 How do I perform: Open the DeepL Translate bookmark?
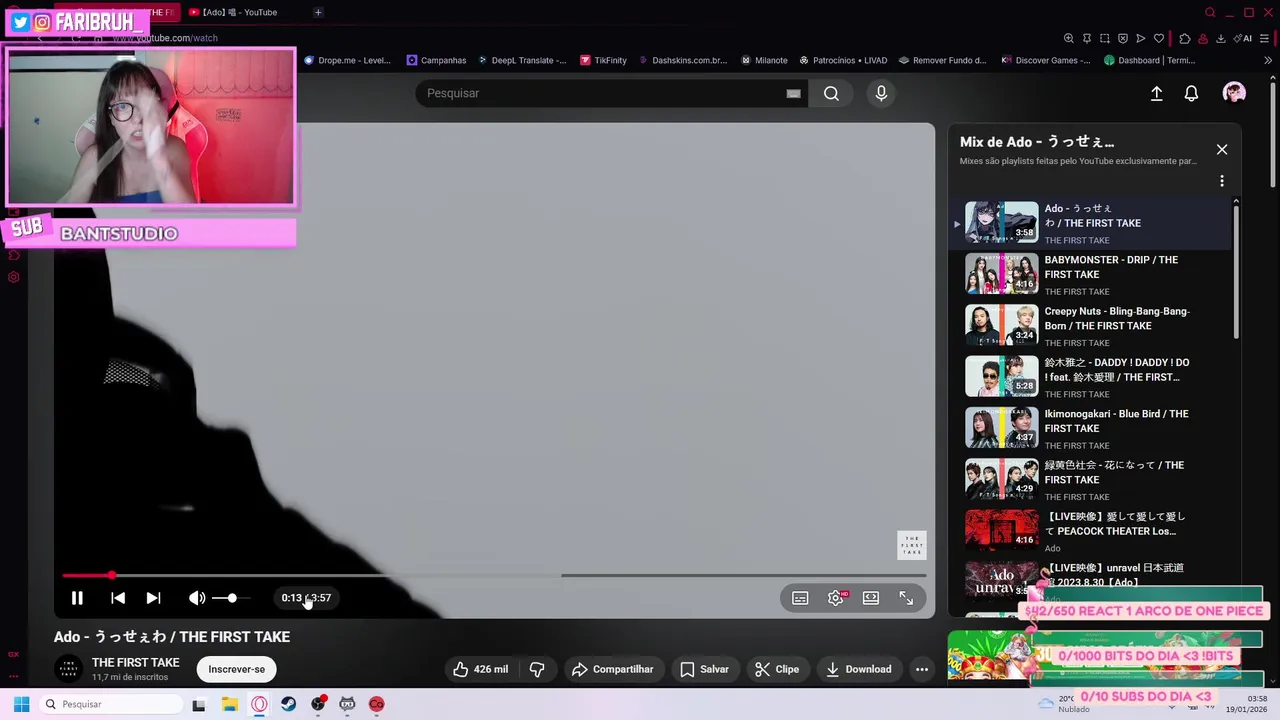coord(521,60)
